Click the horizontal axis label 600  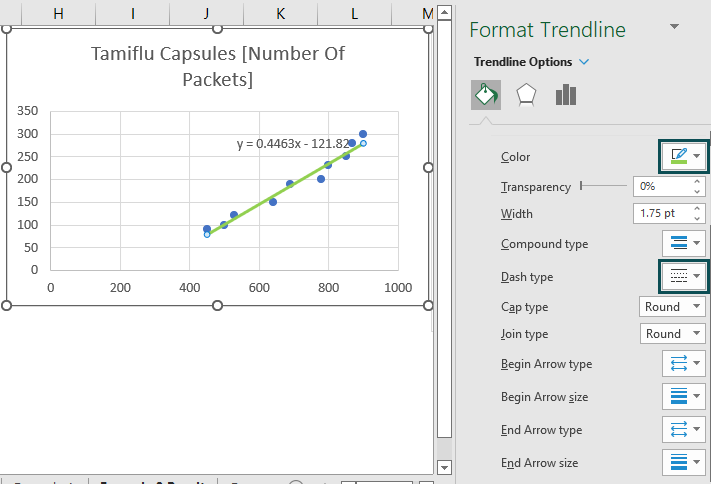point(259,288)
